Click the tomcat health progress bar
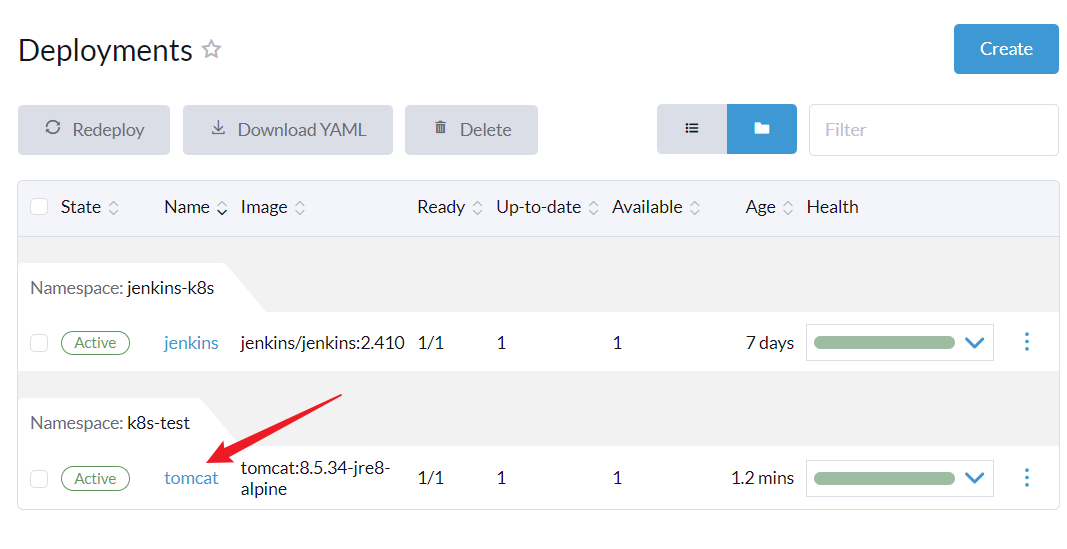Image resolution: width=1067 pixels, height=549 pixels. tap(884, 479)
